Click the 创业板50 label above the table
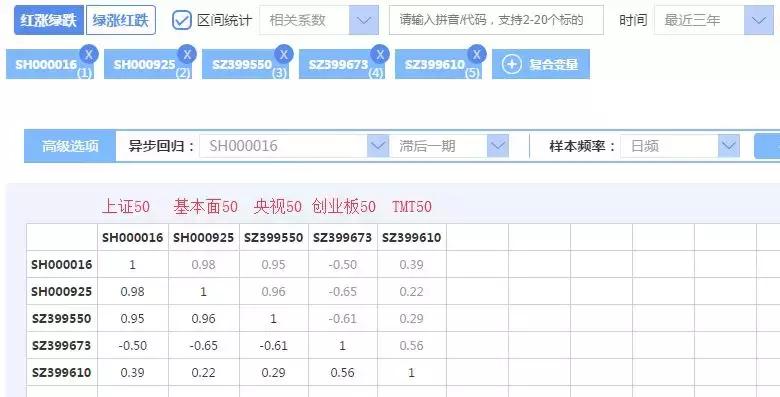The height and width of the screenshot is (397, 780). [x=344, y=206]
